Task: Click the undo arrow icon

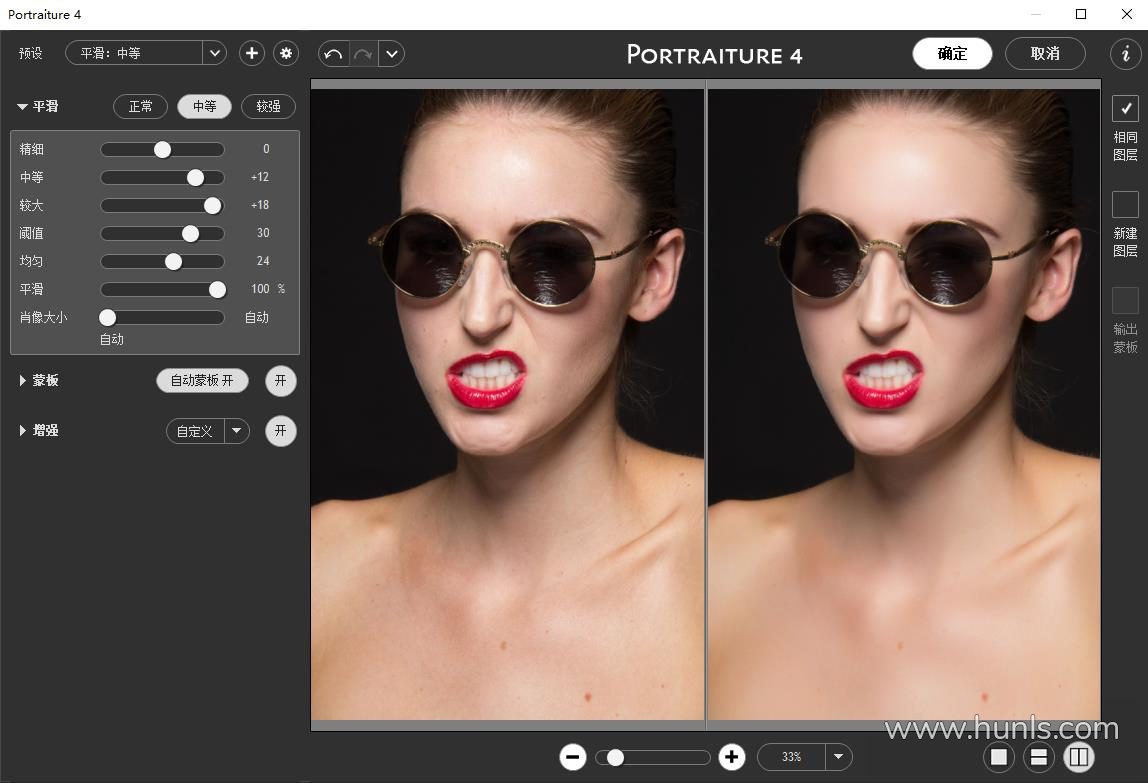Action: point(333,54)
